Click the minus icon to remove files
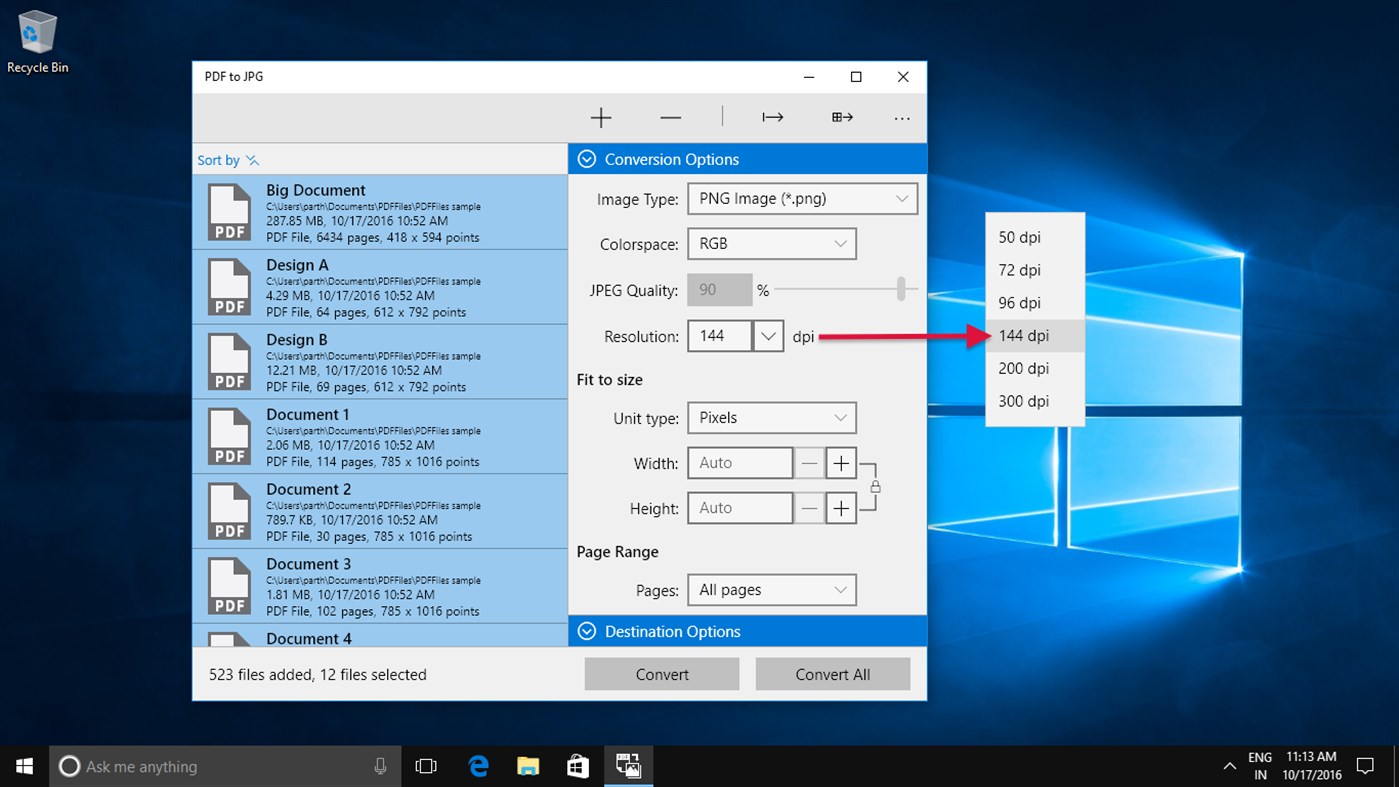Screen dimensions: 1399x787 pyautogui.click(x=670, y=118)
